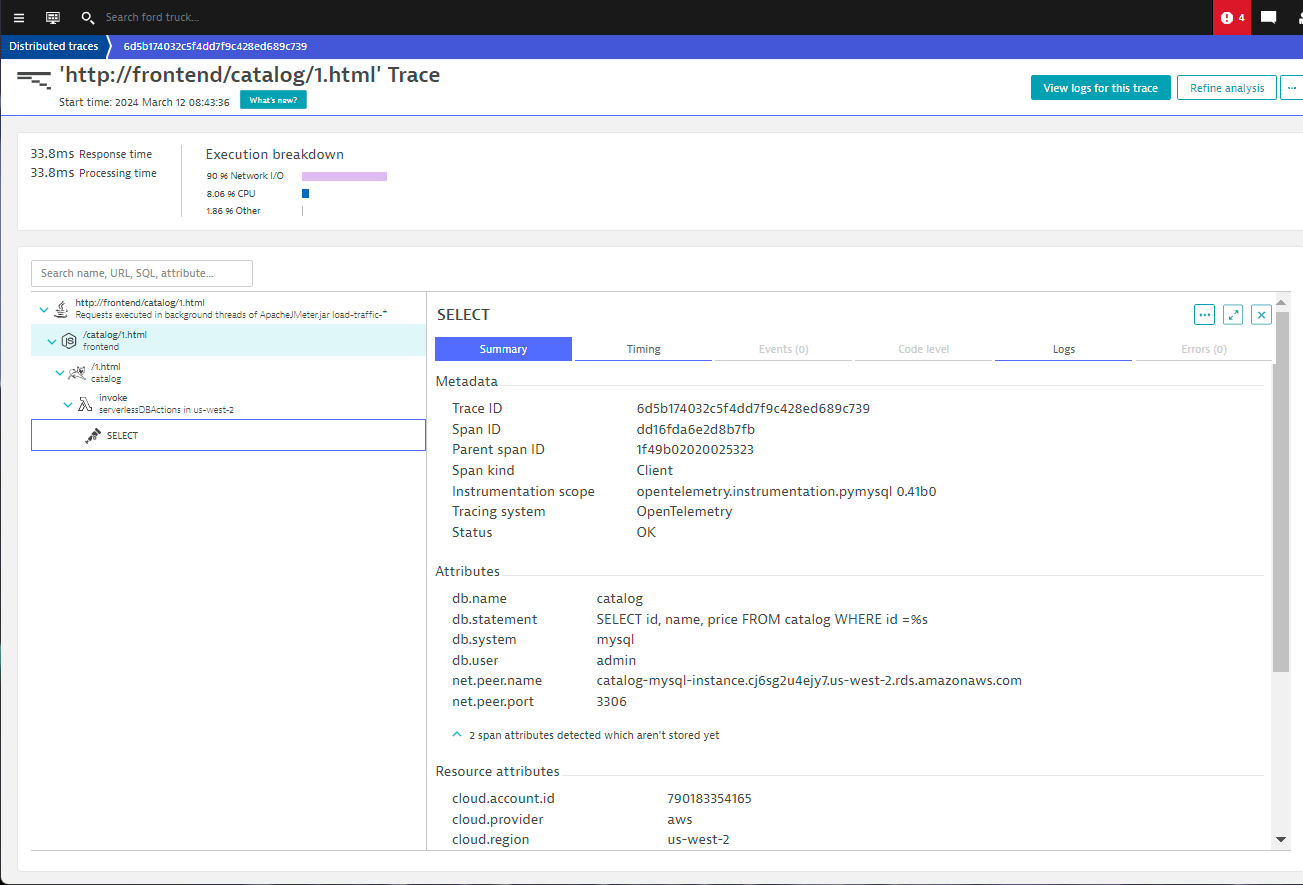This screenshot has height=885, width=1303.
Task: Click the Java icon of root request
Action: click(x=61, y=309)
